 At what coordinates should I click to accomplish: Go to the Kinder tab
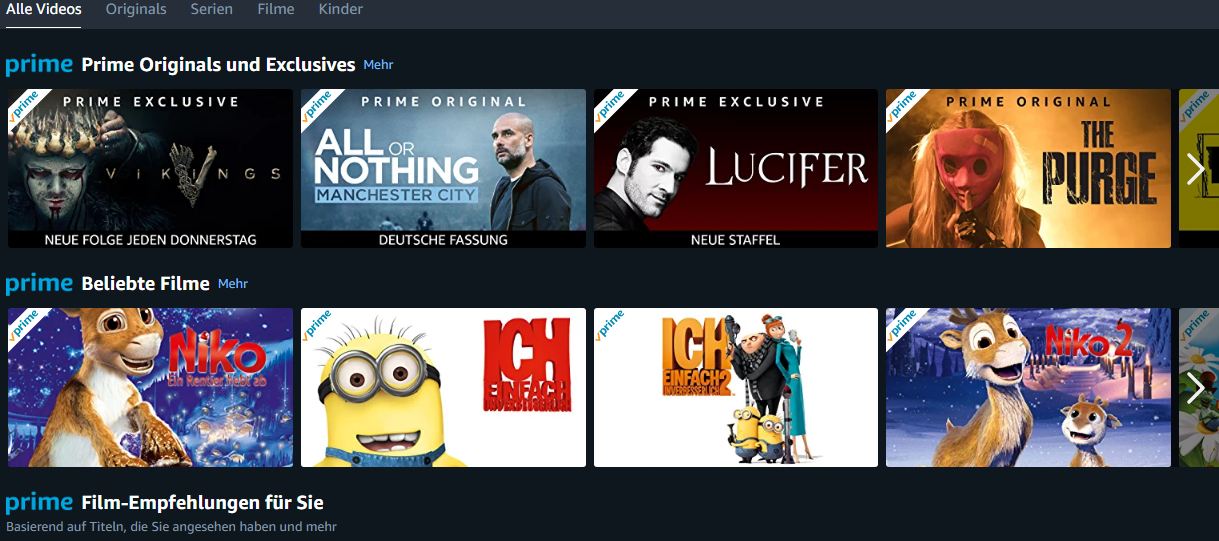click(341, 10)
